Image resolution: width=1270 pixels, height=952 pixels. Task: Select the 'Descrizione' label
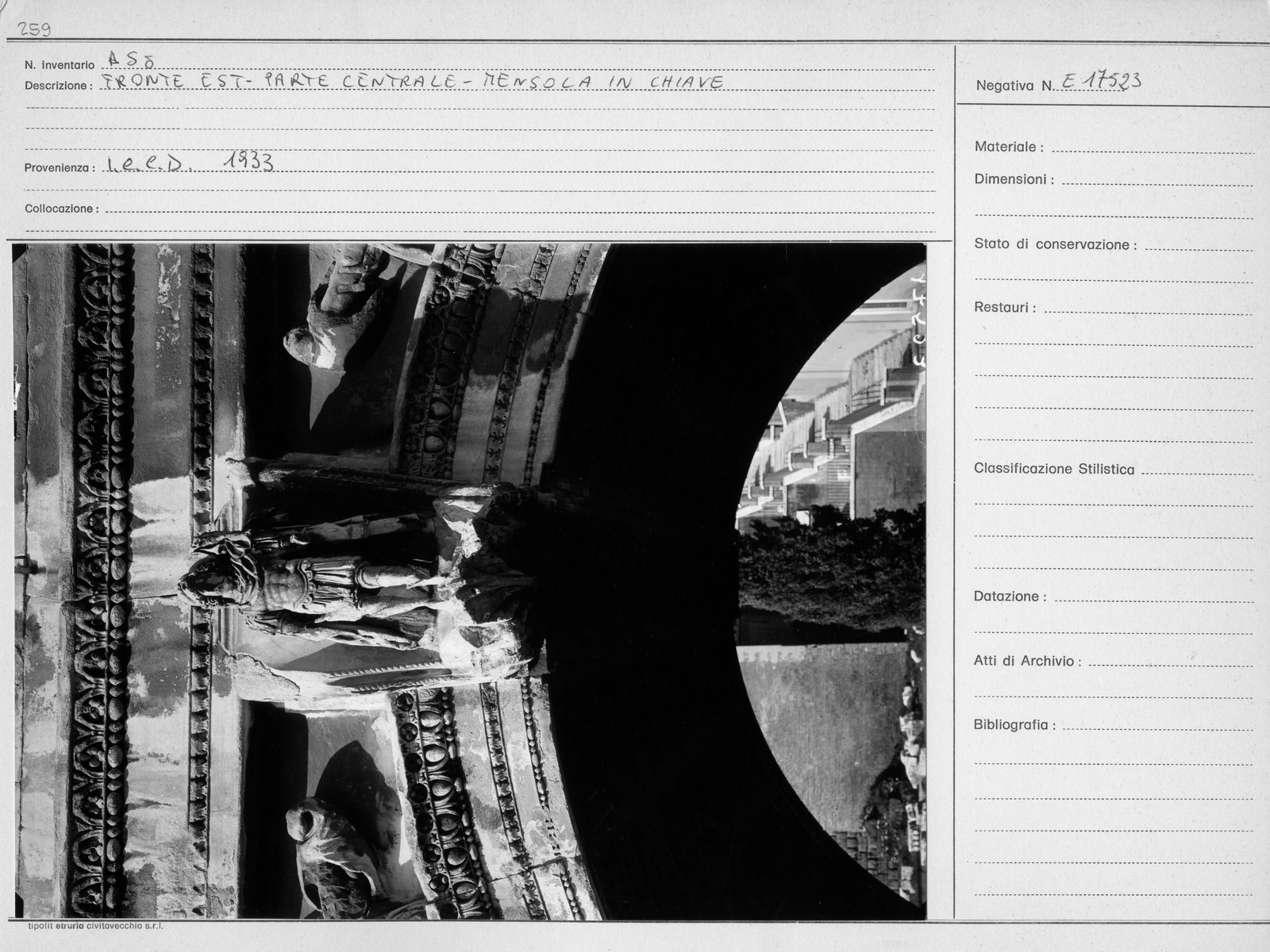tap(59, 85)
